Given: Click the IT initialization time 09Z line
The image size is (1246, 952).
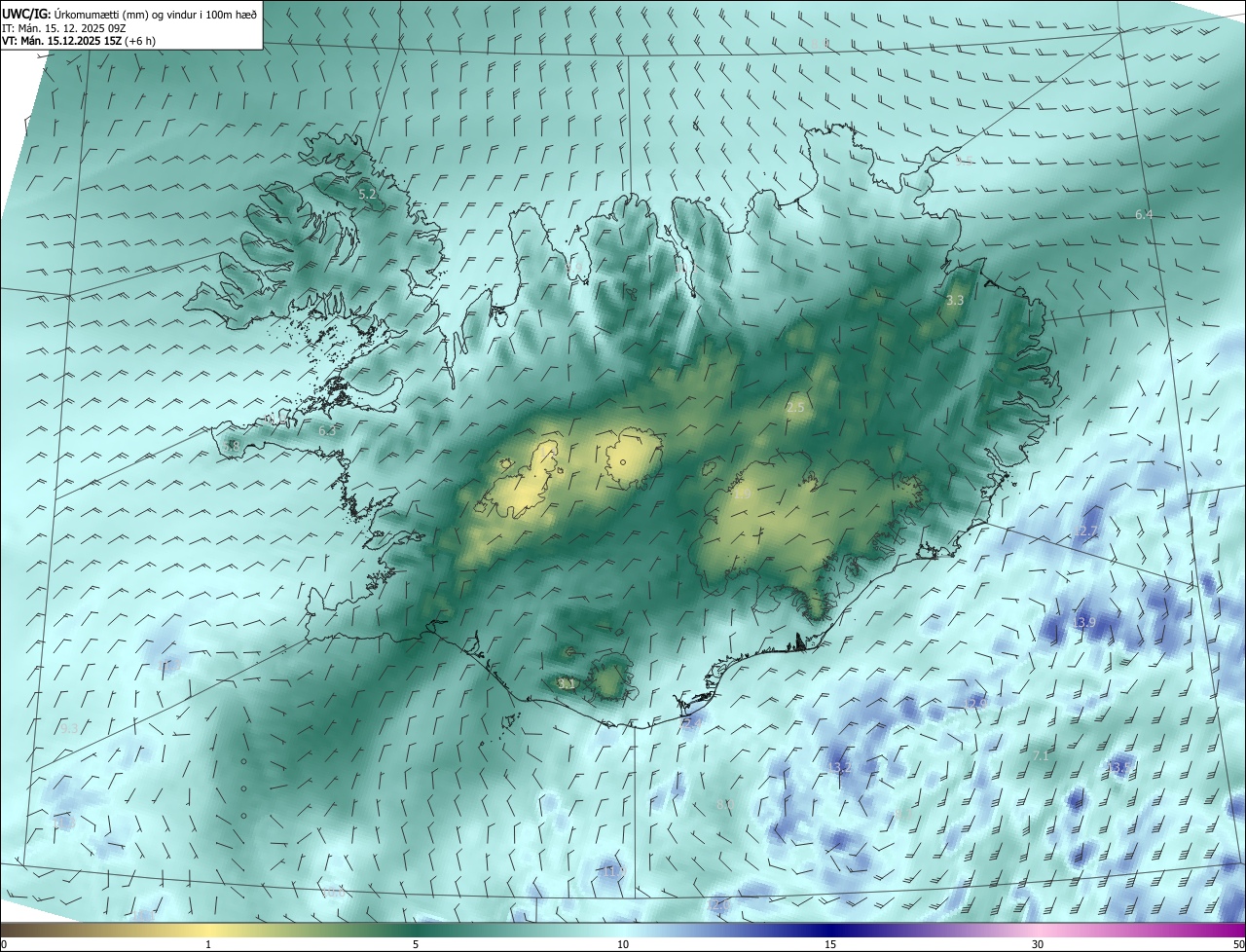Looking at the screenshot, I should pyautogui.click(x=64, y=27).
